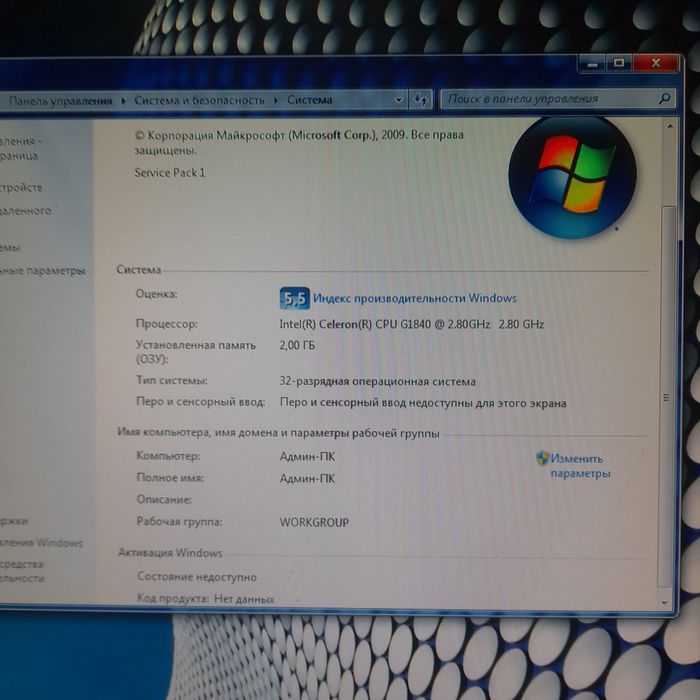Open Система и безопасность breadcrumb
Screen dimensions: 700x700
pyautogui.click(x=200, y=100)
